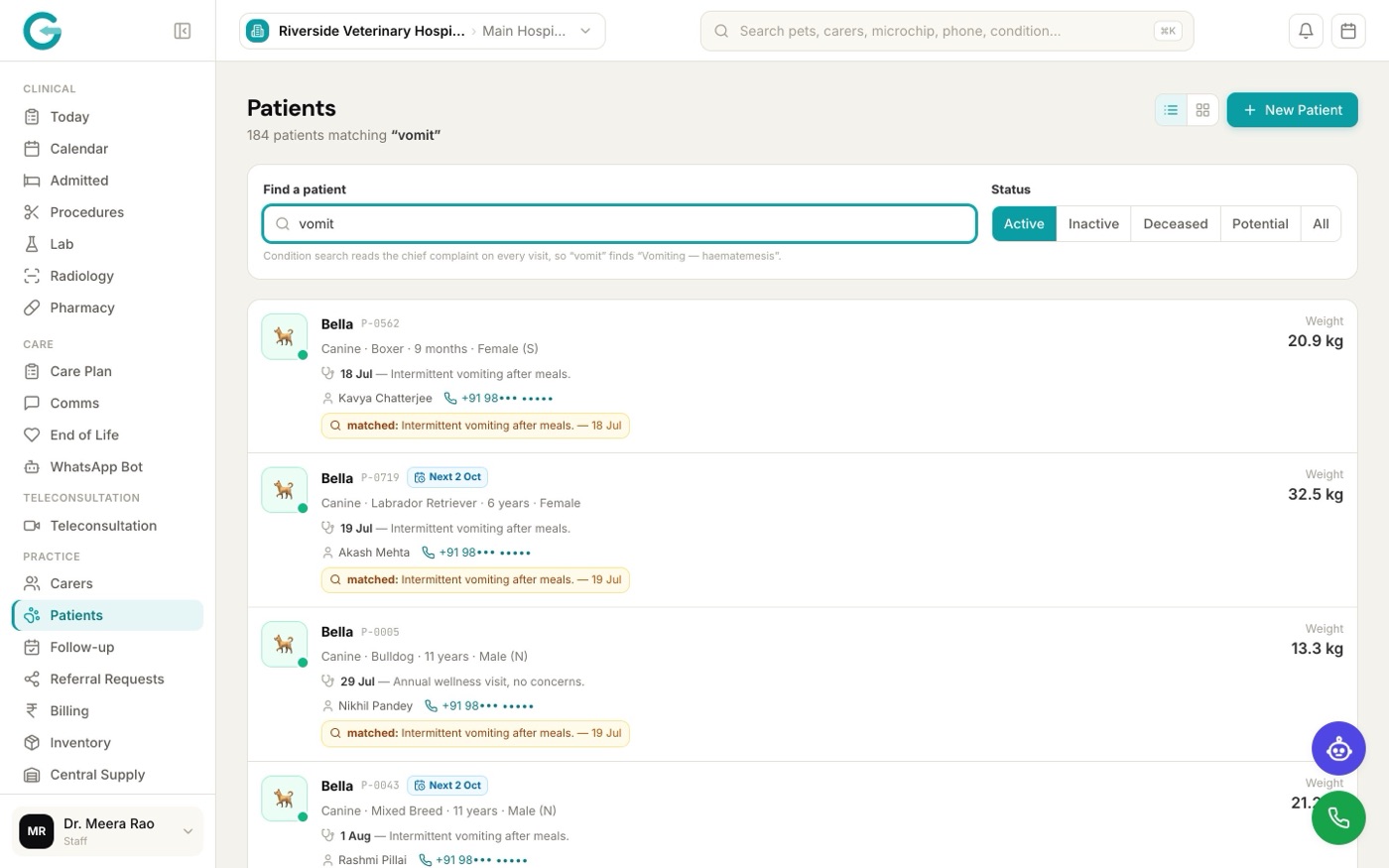Image resolution: width=1389 pixels, height=868 pixels.
Task: Go to Radiology
Action: [x=107, y=276]
